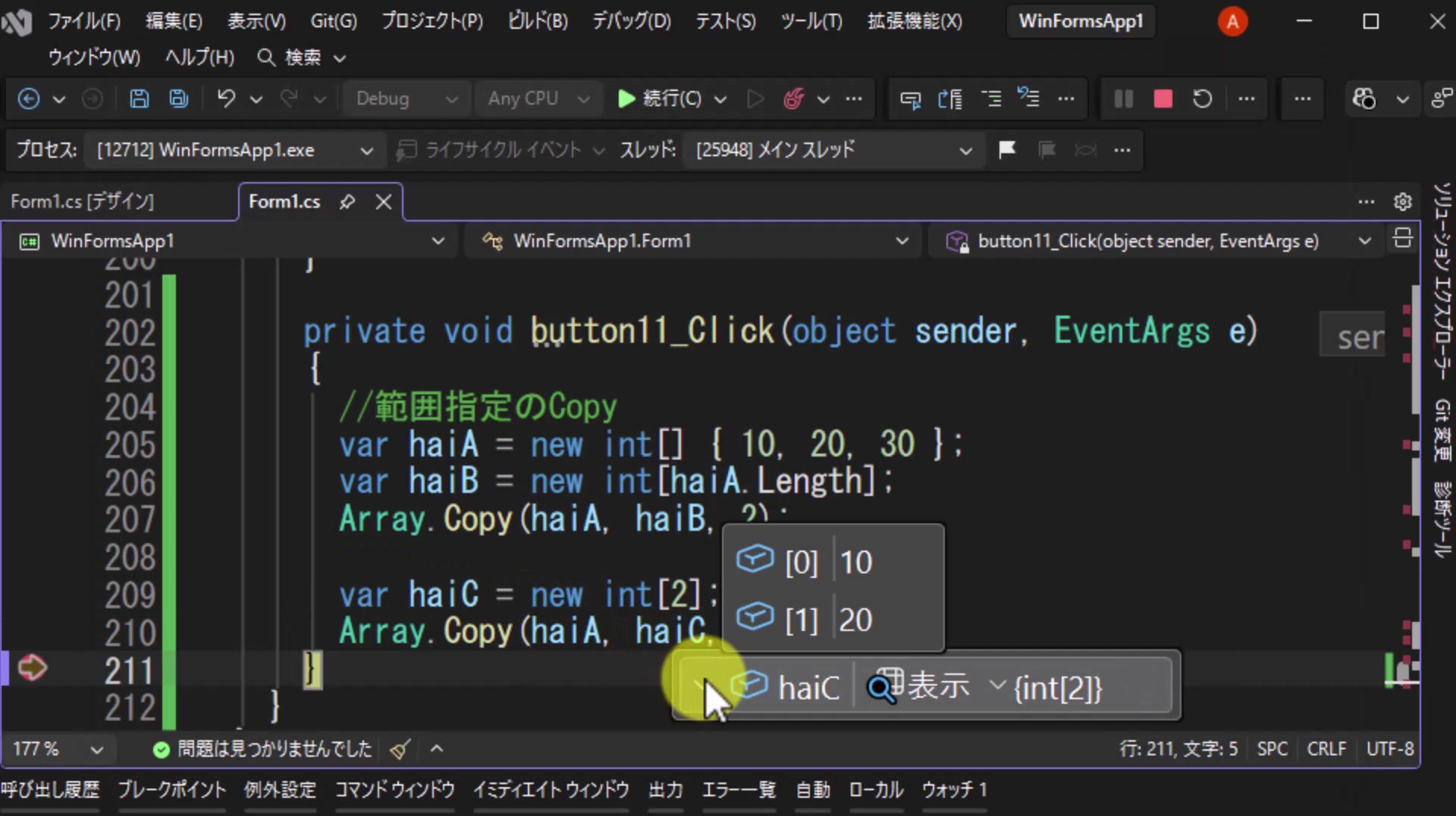Viewport: 1456px width, 816px height.
Task: Open the デバッグ(D) menu
Action: point(632,21)
